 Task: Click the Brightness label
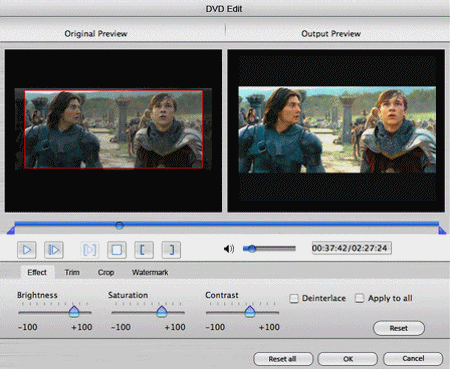point(37,295)
